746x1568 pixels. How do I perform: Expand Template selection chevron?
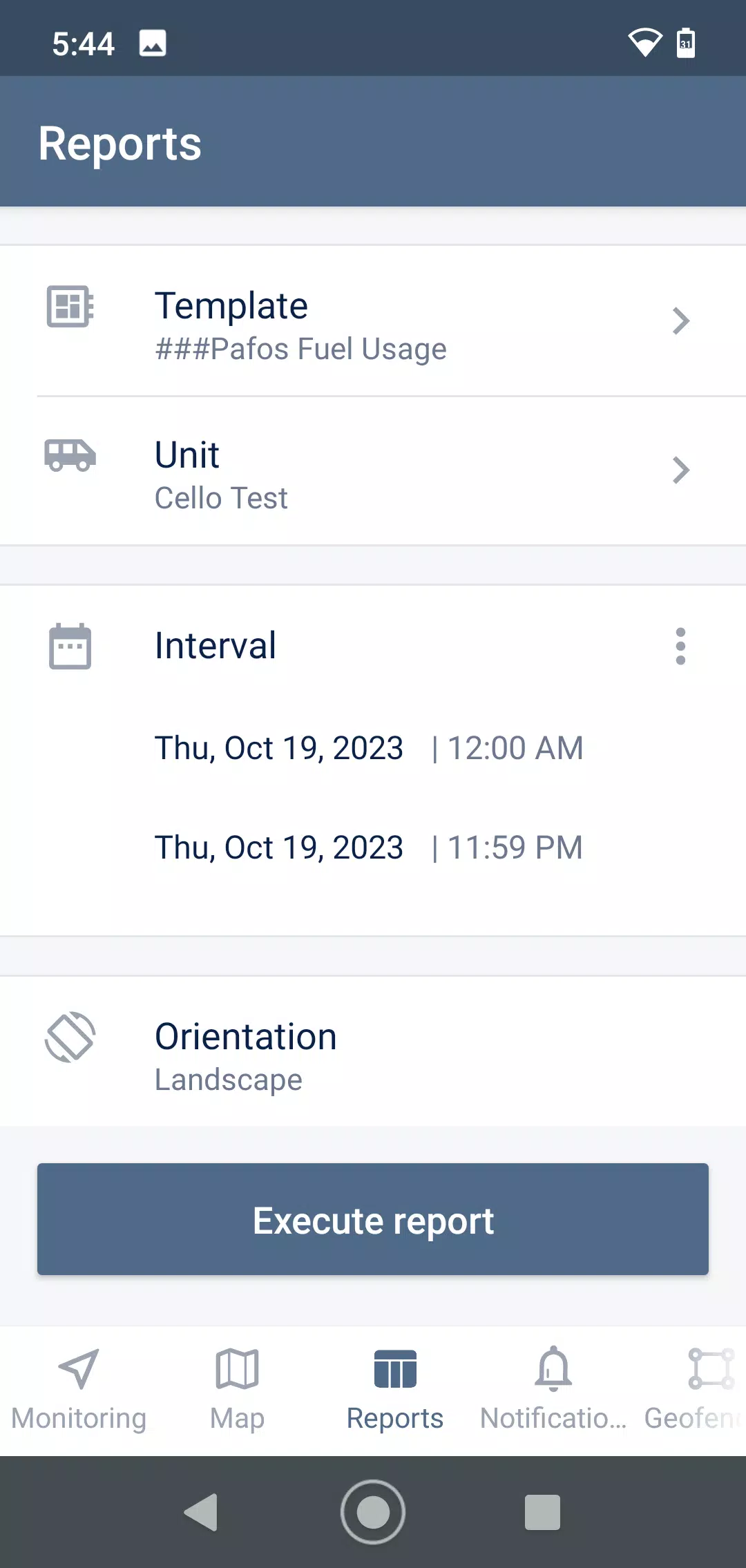point(681,321)
